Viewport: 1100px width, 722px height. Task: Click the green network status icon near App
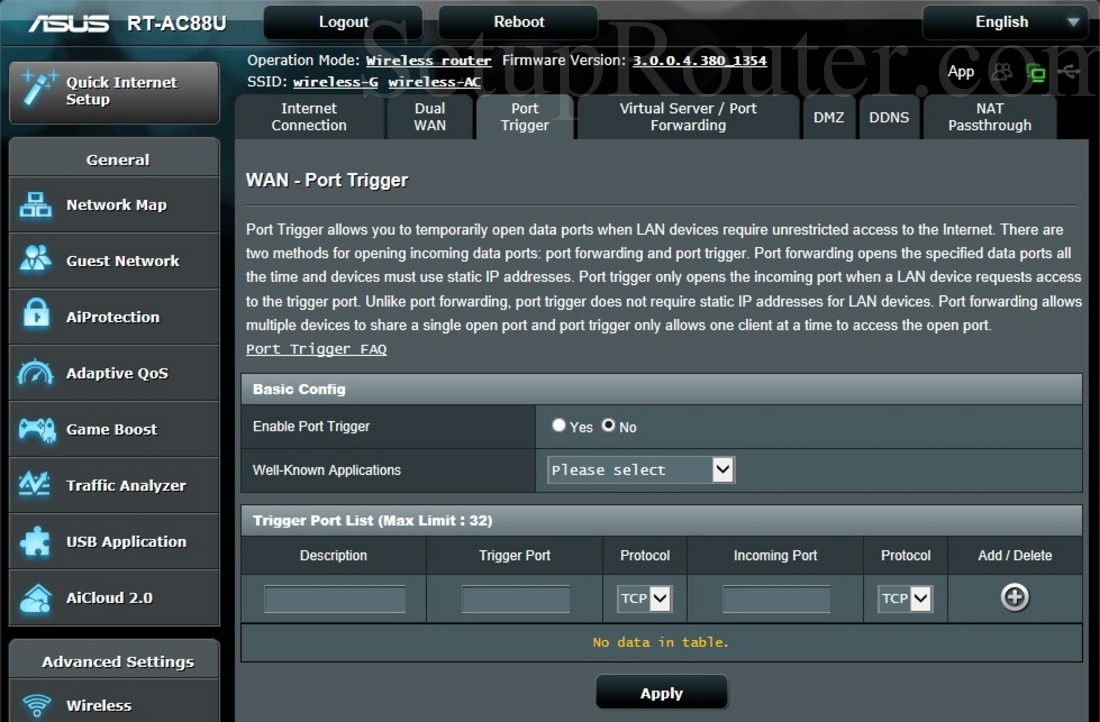(x=1037, y=73)
